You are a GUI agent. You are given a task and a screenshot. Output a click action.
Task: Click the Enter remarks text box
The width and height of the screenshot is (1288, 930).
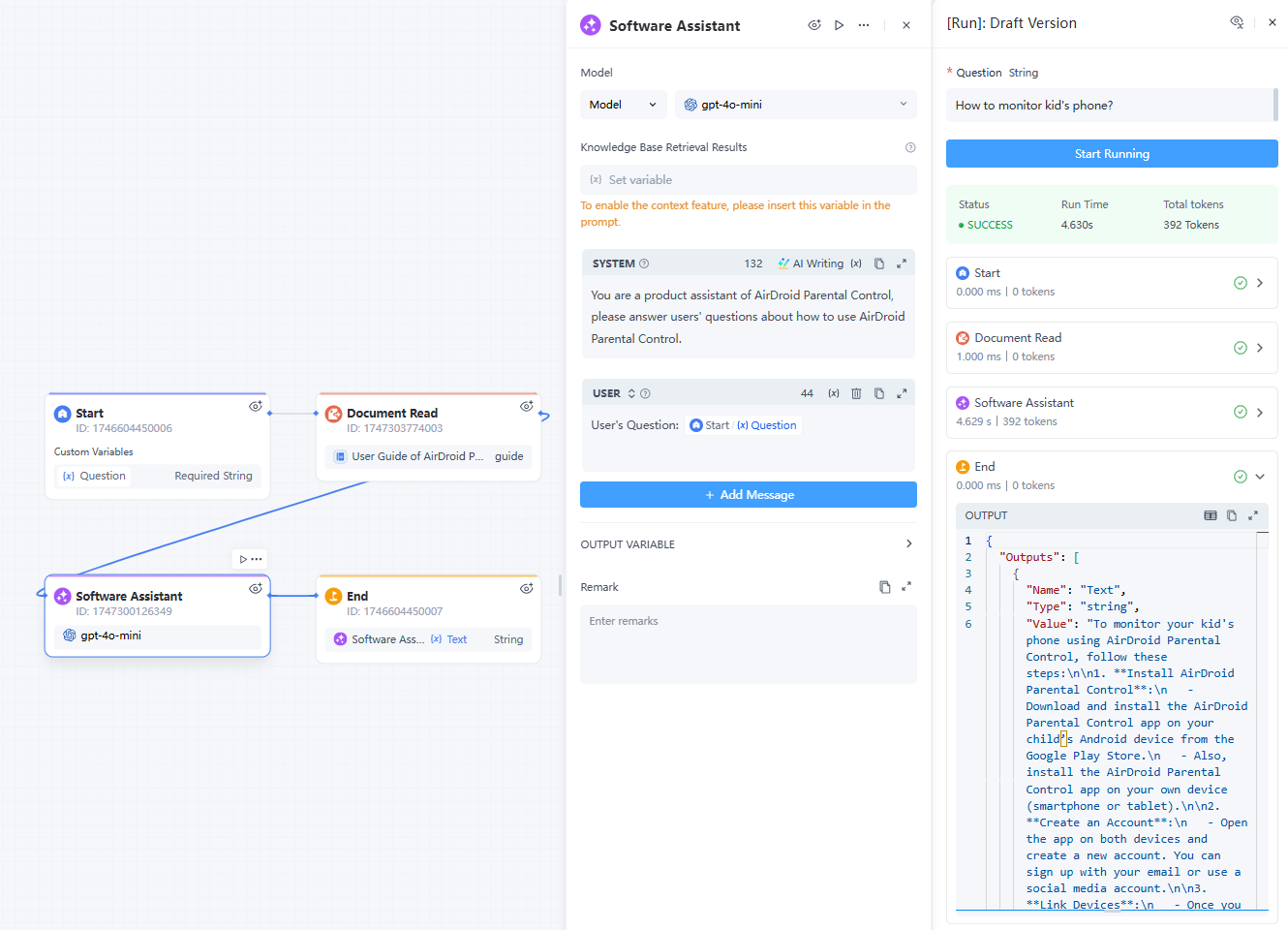pyautogui.click(x=749, y=643)
